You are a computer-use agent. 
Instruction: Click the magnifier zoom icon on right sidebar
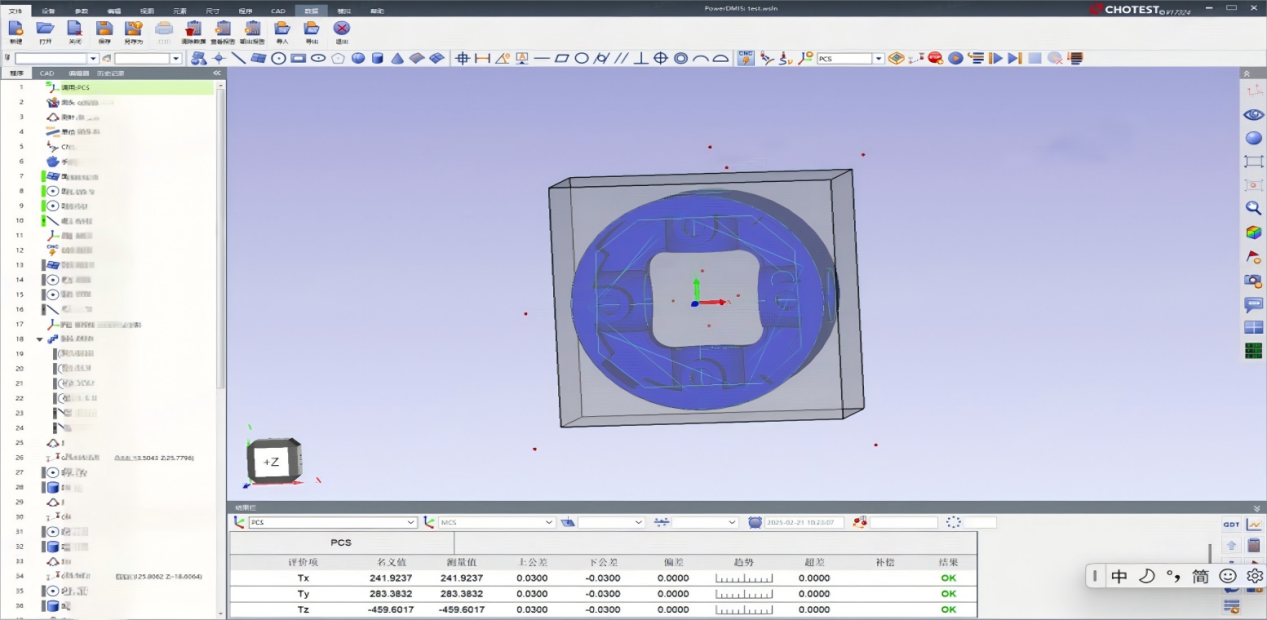[1253, 208]
